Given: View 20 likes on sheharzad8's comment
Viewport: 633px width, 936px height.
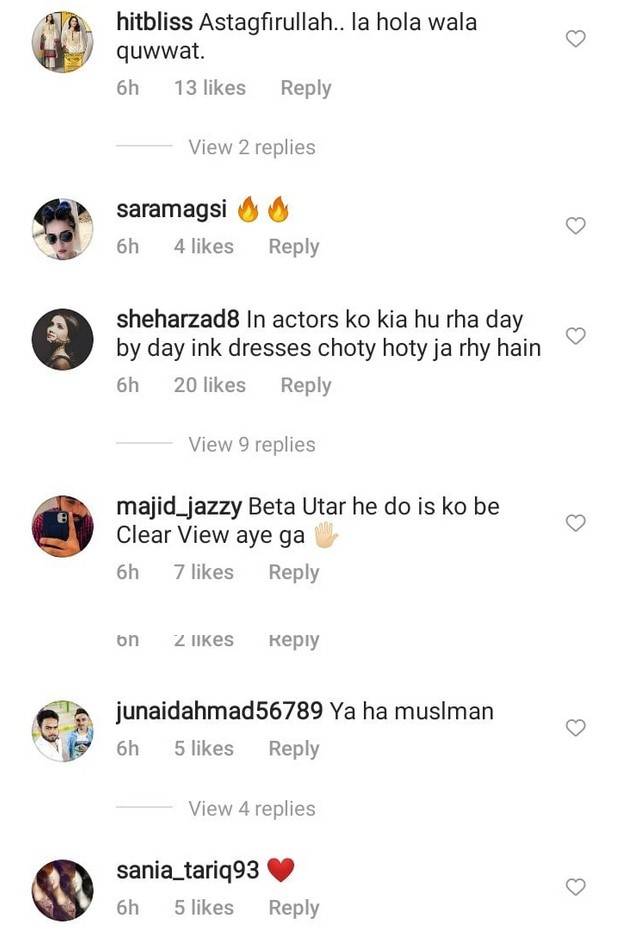Looking at the screenshot, I should coord(210,385).
